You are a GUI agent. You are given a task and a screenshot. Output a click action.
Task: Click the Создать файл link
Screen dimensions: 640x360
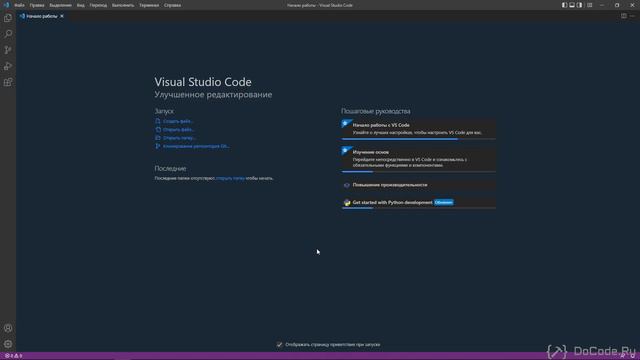(x=174, y=121)
